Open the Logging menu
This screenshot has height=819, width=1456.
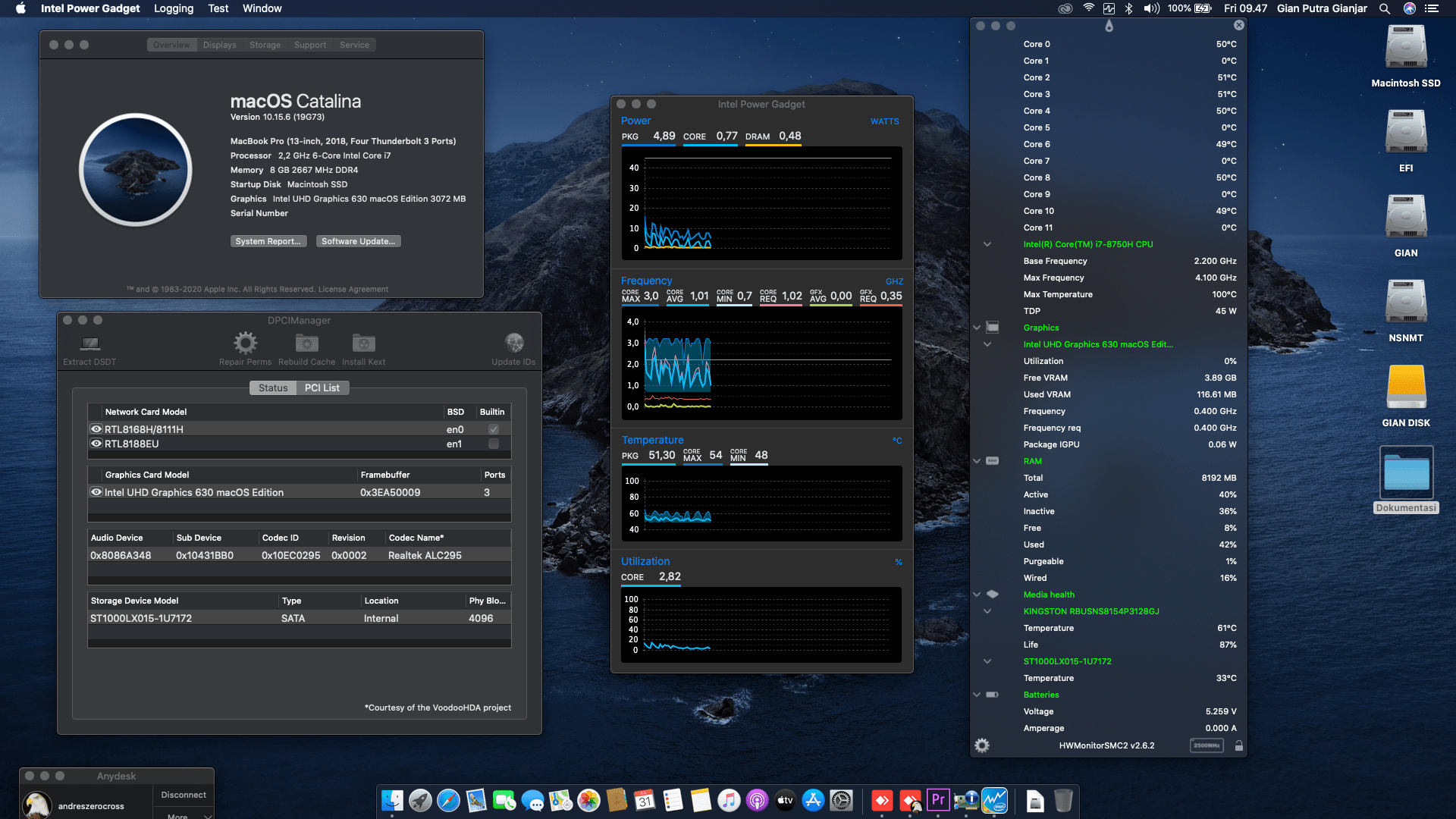tap(173, 8)
